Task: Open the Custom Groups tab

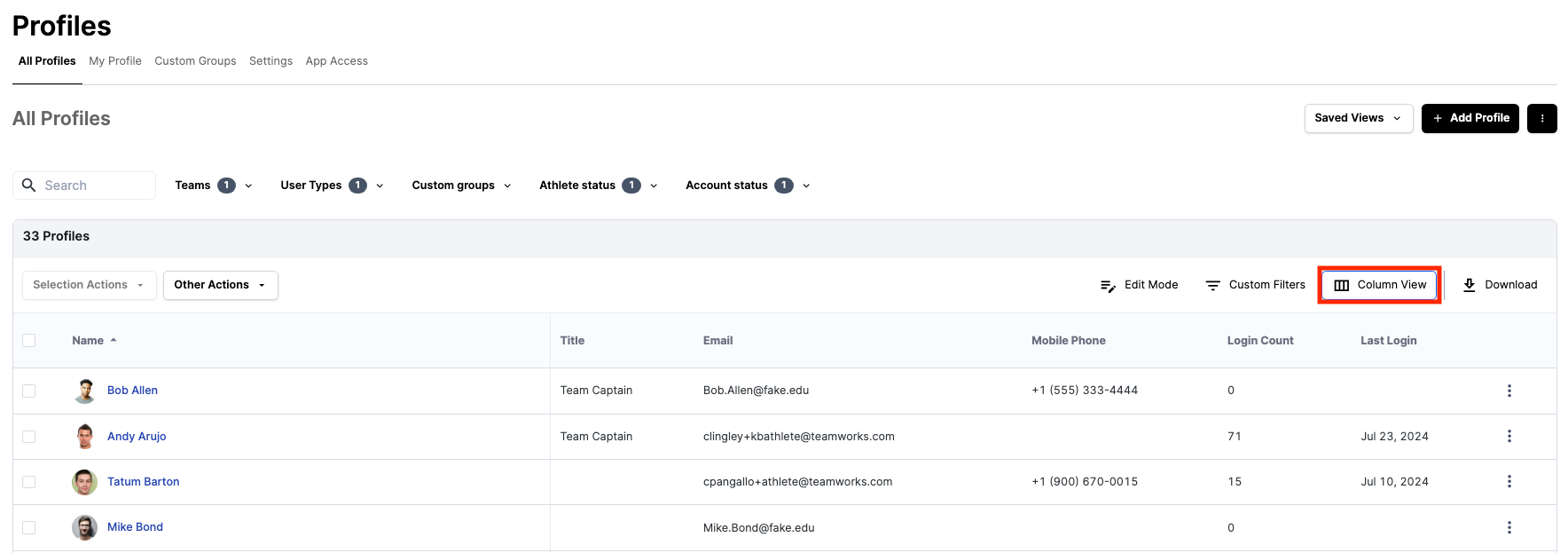Action: point(195,61)
